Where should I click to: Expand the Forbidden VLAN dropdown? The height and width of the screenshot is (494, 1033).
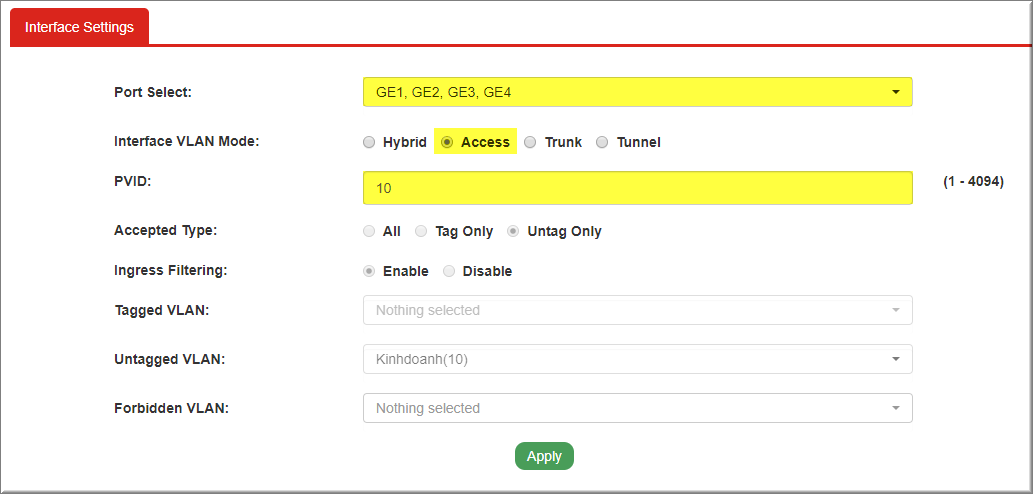point(637,408)
